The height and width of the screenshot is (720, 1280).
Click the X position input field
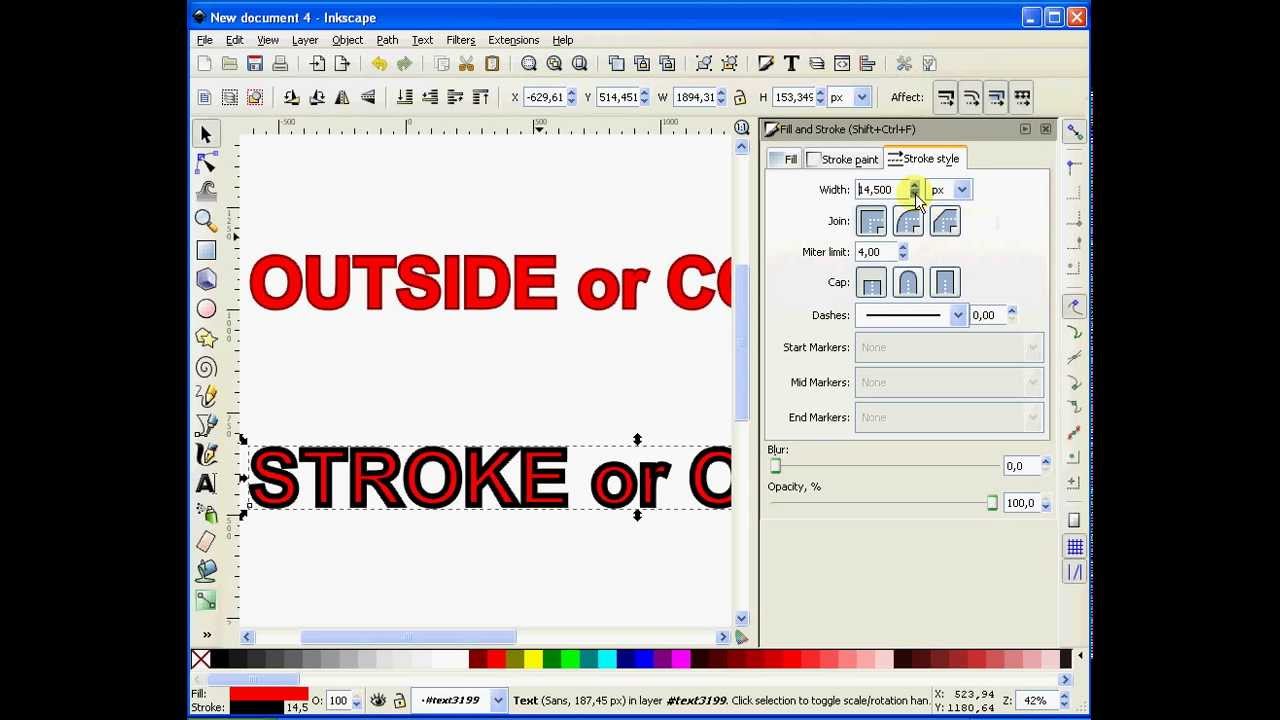tap(544, 97)
